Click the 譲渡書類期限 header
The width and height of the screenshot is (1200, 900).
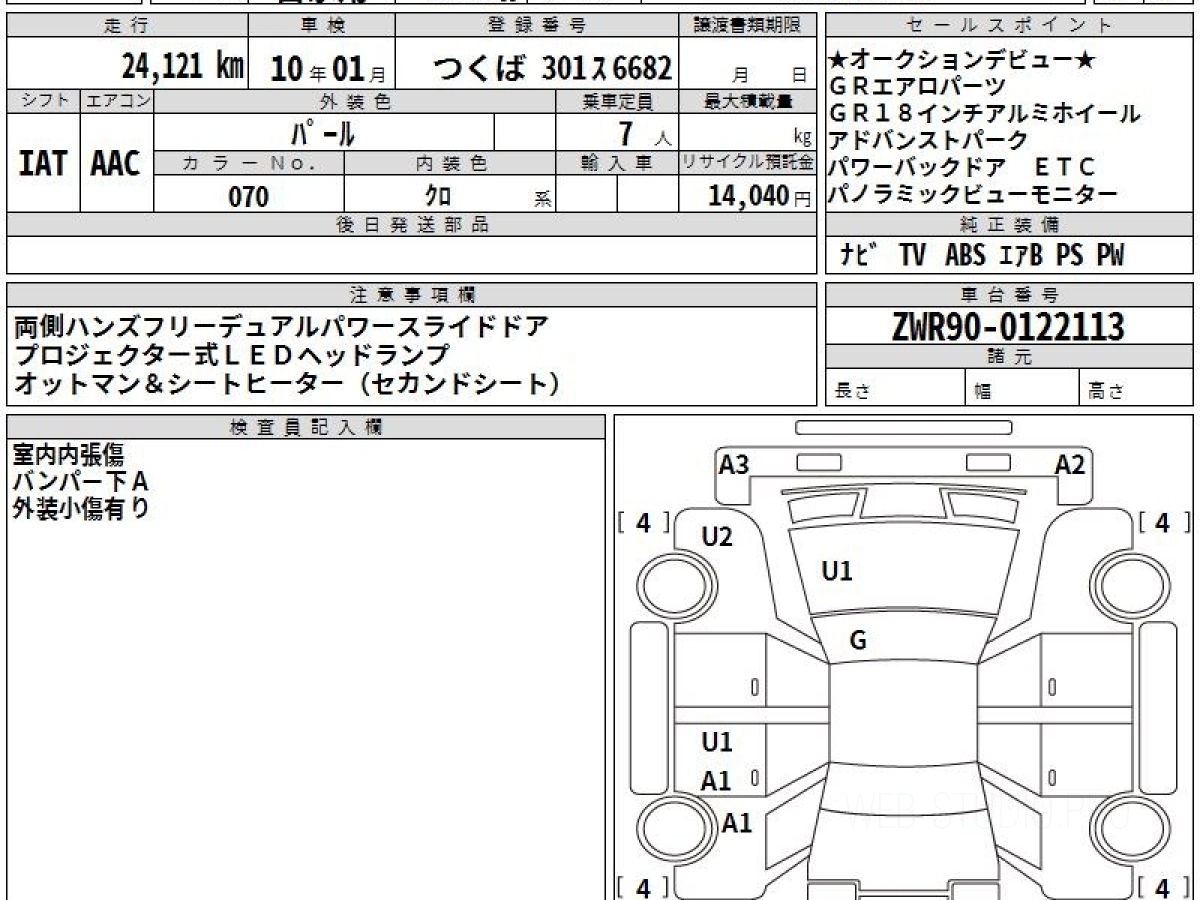click(748, 26)
